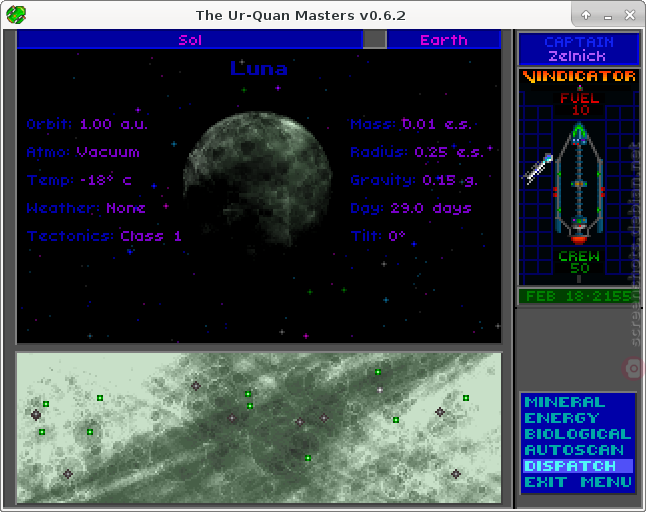Start AUTOSCAN from the scan menu
The width and height of the screenshot is (646, 512).
click(574, 450)
